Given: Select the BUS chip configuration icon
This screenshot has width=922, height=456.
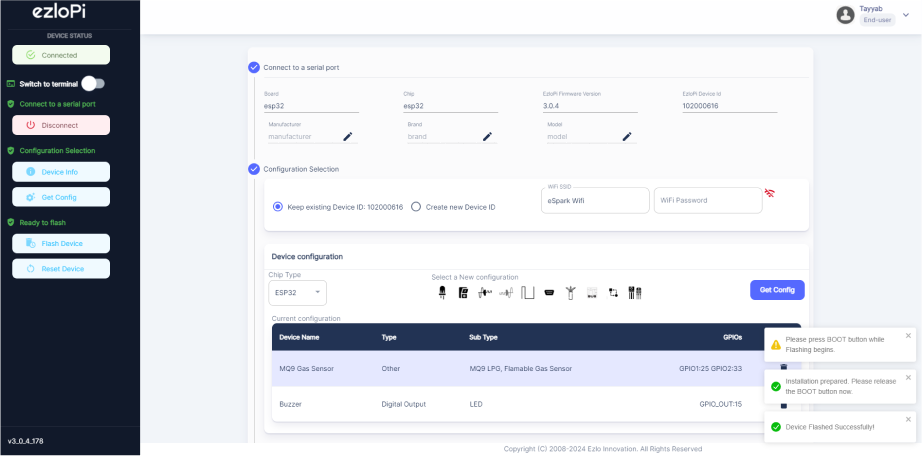Looking at the screenshot, I should pyautogui.click(x=592, y=292).
